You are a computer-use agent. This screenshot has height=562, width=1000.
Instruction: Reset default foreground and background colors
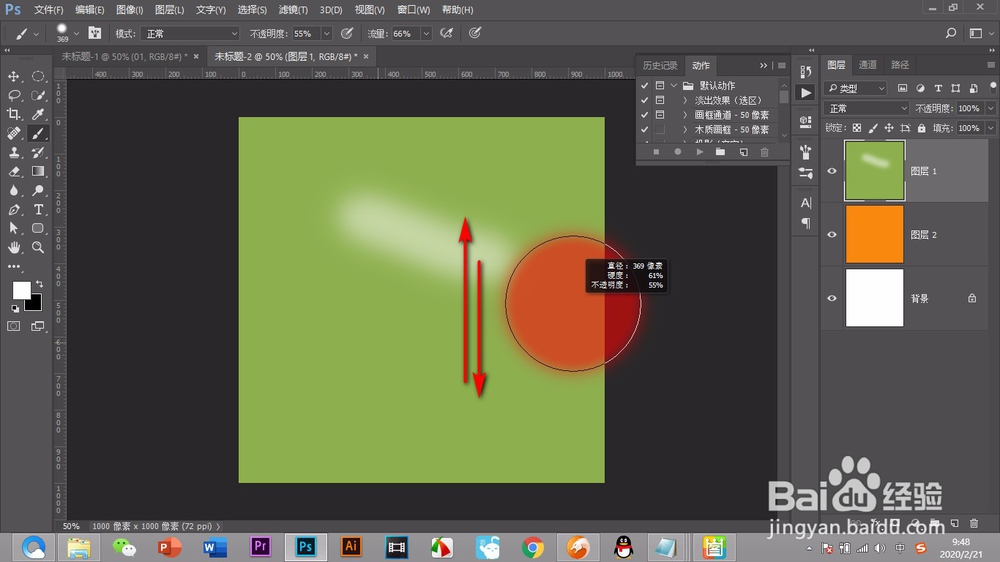(x=15, y=309)
